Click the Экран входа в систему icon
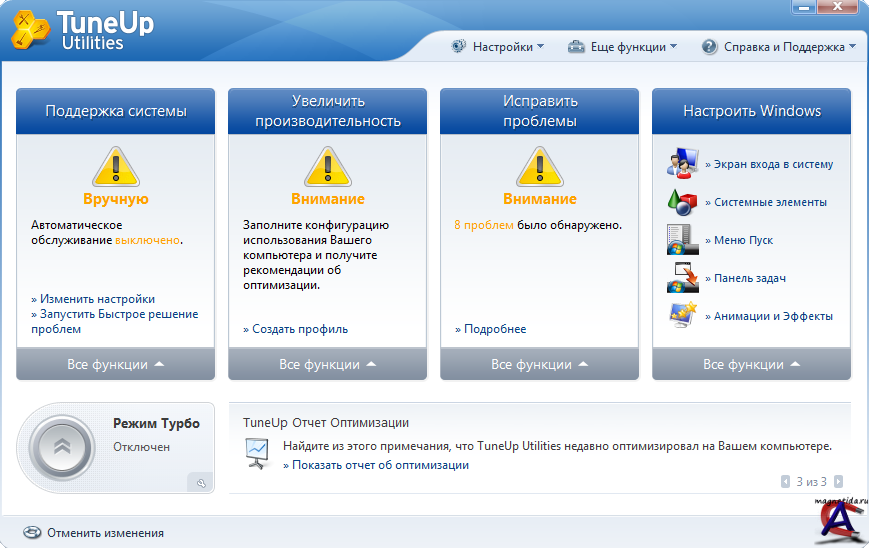The width and height of the screenshot is (869, 548). pos(682,163)
